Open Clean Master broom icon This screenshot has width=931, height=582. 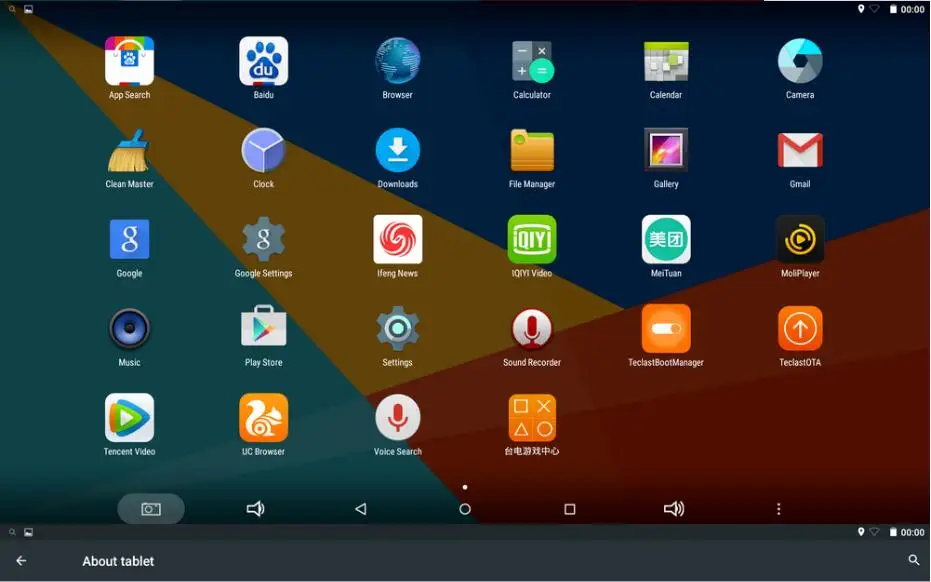129,150
